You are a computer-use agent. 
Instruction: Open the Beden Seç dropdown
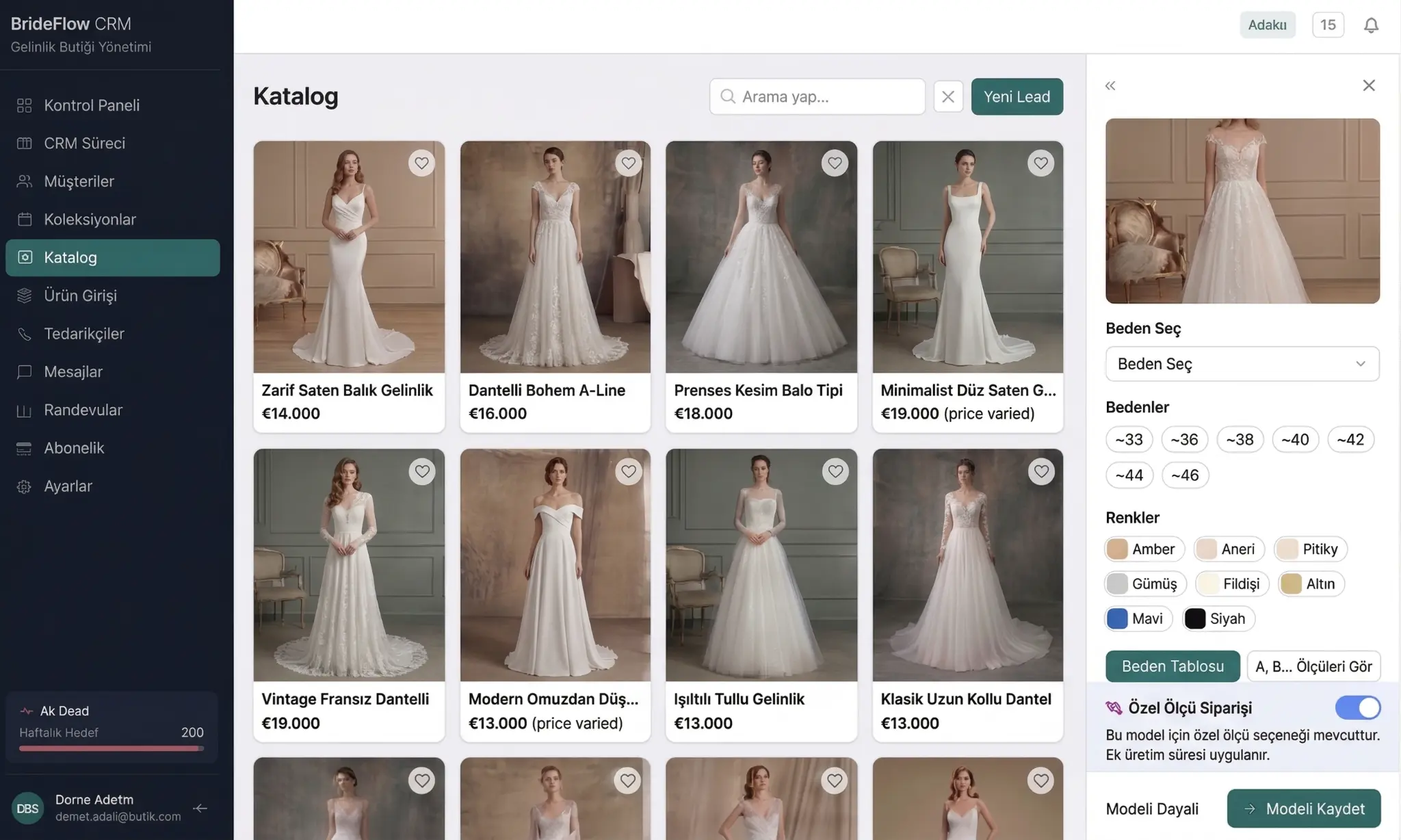pyautogui.click(x=1242, y=364)
